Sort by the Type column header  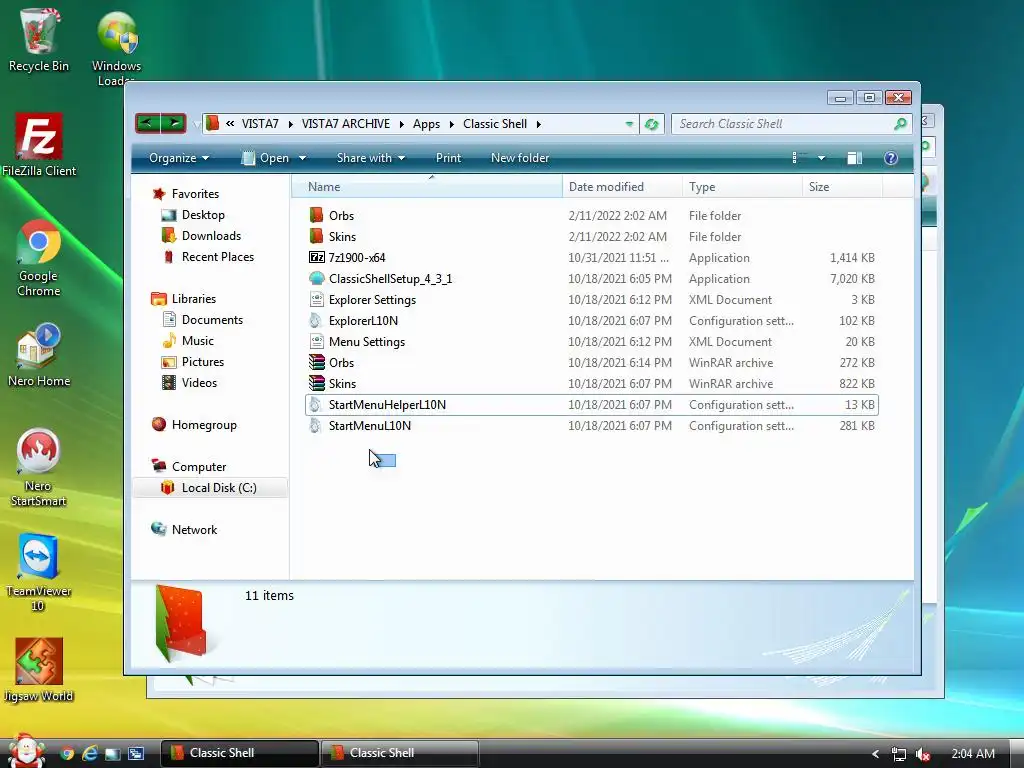coord(743,187)
